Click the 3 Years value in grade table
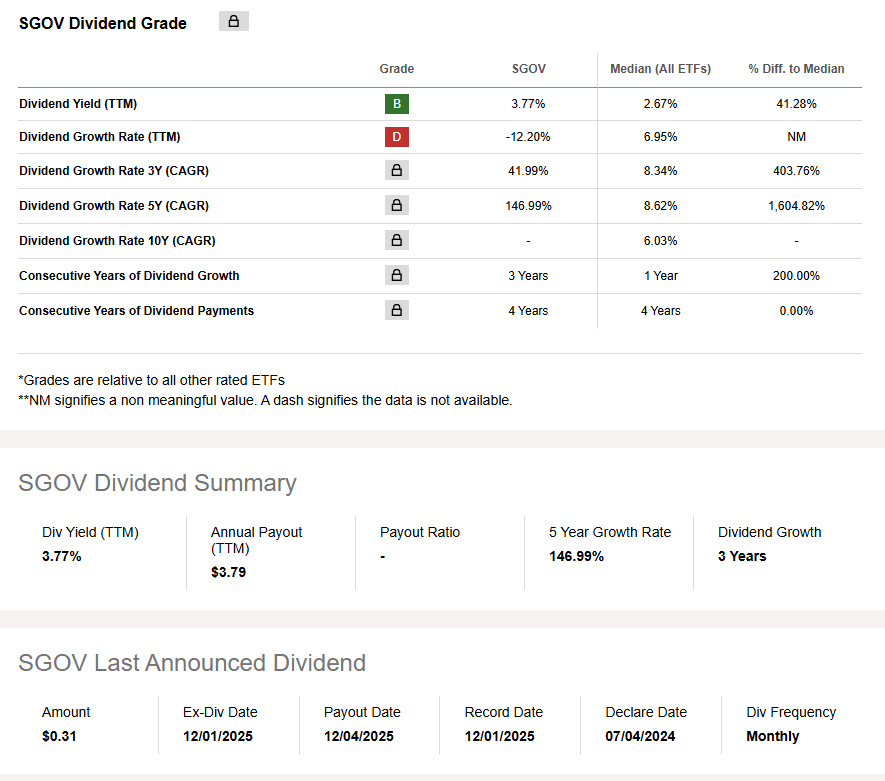This screenshot has width=885, height=781. (528, 275)
